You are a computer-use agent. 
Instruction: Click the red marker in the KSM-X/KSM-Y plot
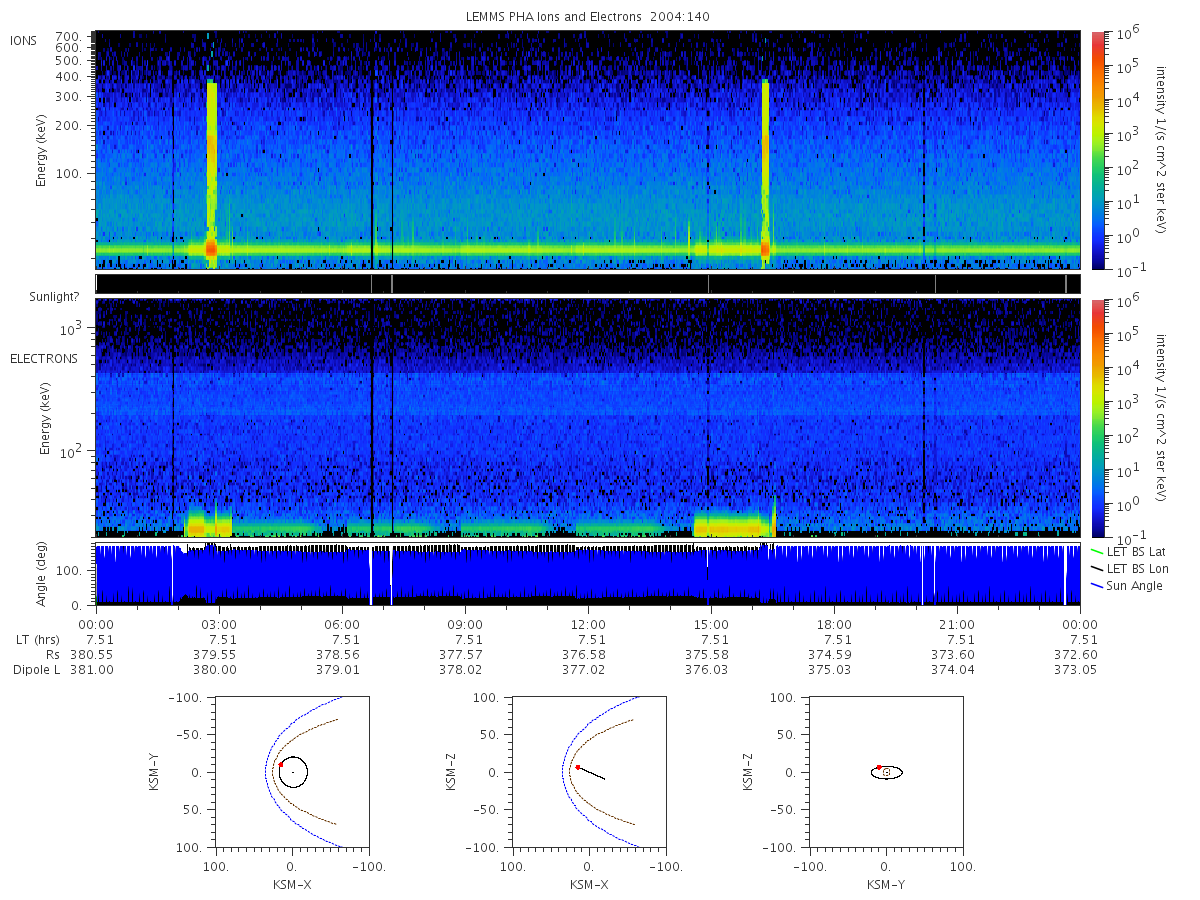click(281, 765)
